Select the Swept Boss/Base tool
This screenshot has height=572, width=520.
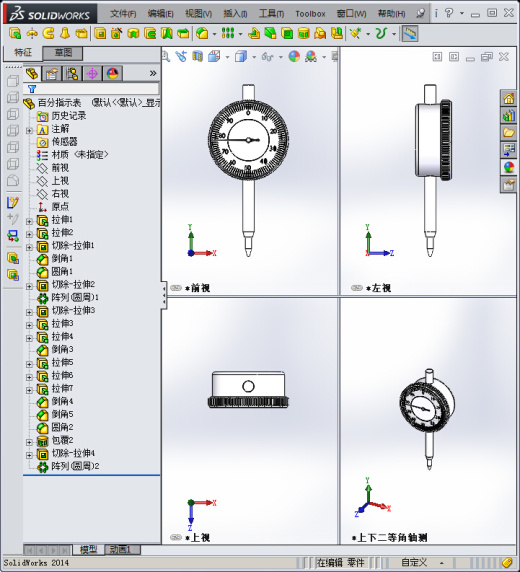coord(49,34)
